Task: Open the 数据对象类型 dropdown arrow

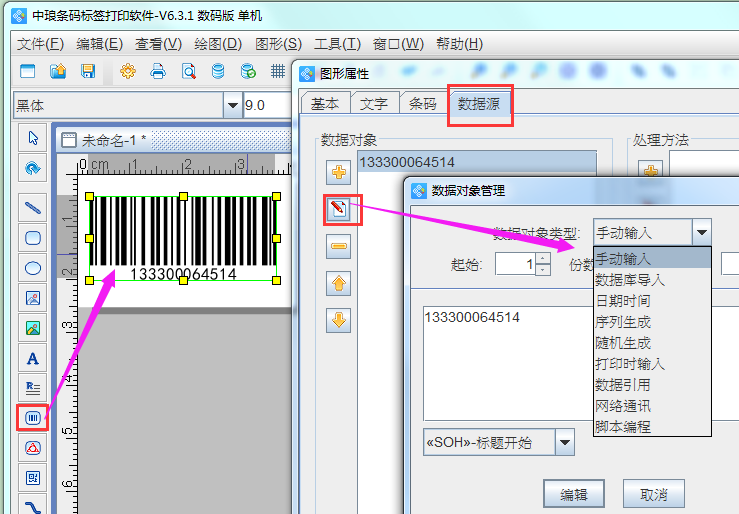Action: point(702,232)
